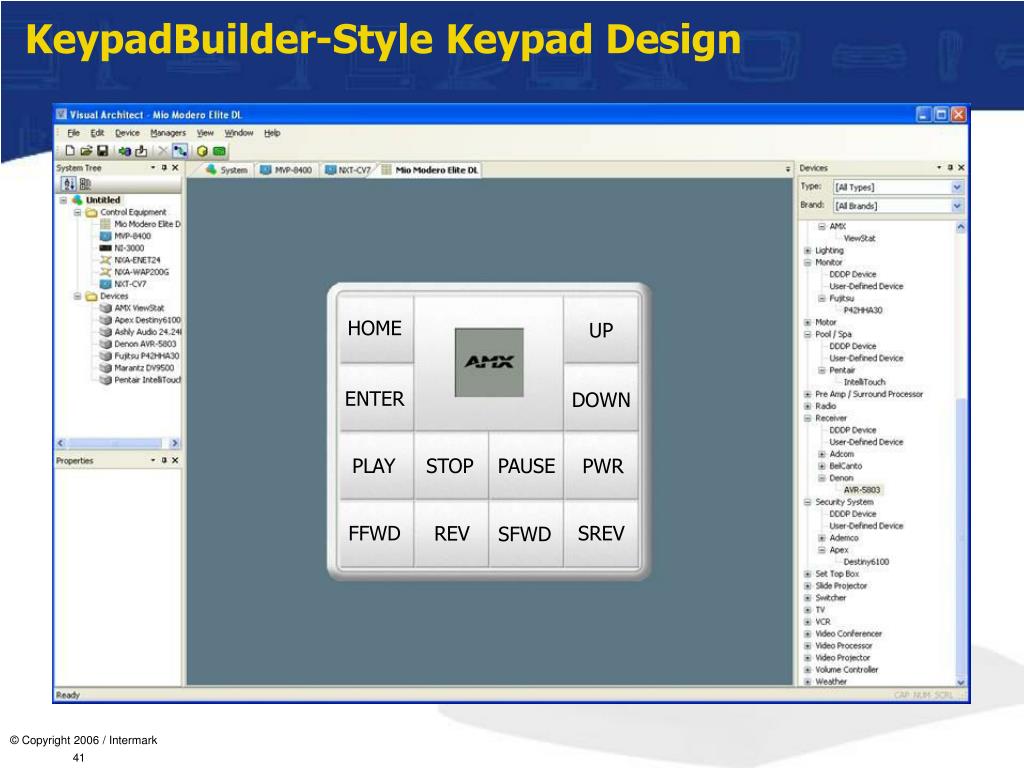Click the yellow cube toolbar icon
Viewport: 1024px width, 768px height.
[202, 151]
